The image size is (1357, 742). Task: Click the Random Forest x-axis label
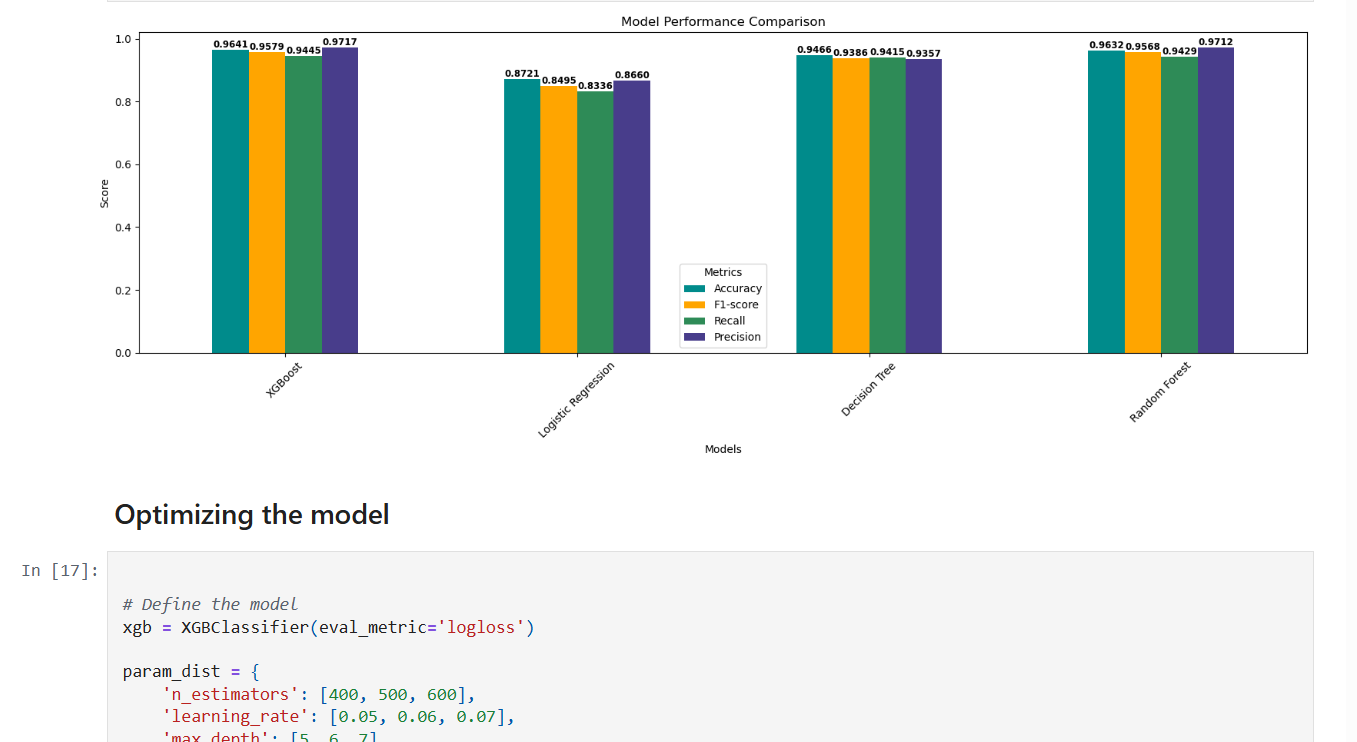(1160, 393)
